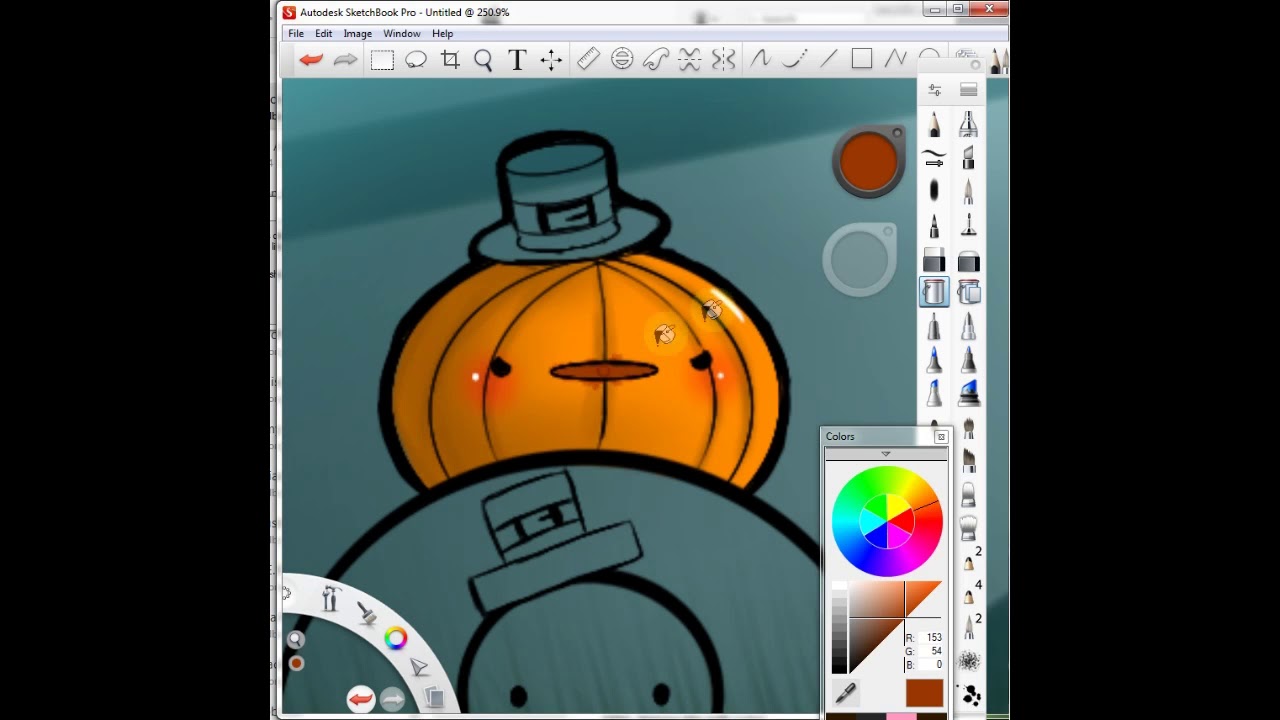
Task: Open the Ruler tool
Action: click(x=588, y=59)
